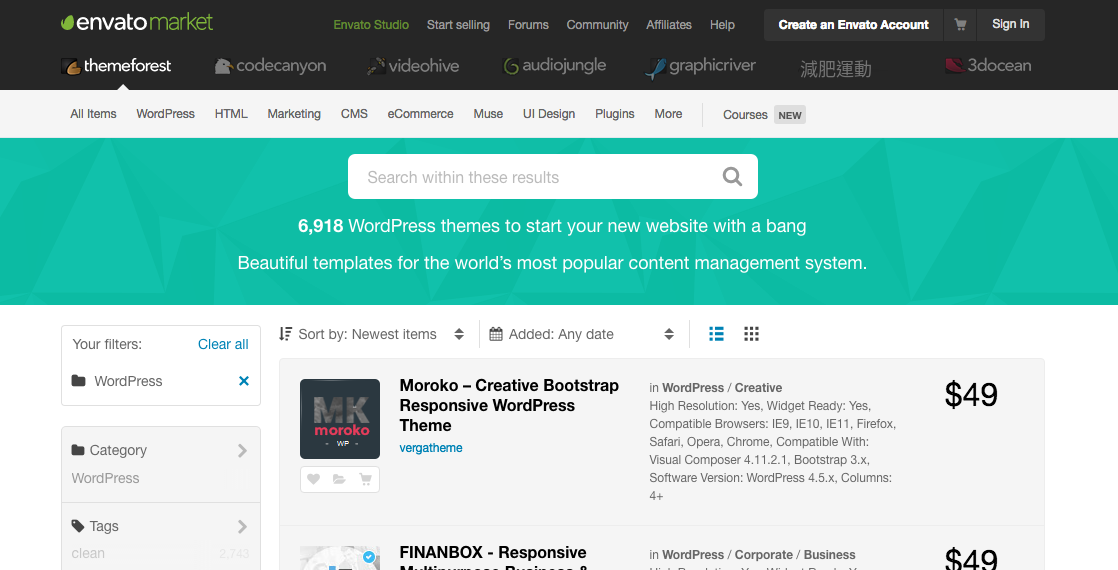
Task: Open the Moroko theme title link
Action: tap(509, 405)
